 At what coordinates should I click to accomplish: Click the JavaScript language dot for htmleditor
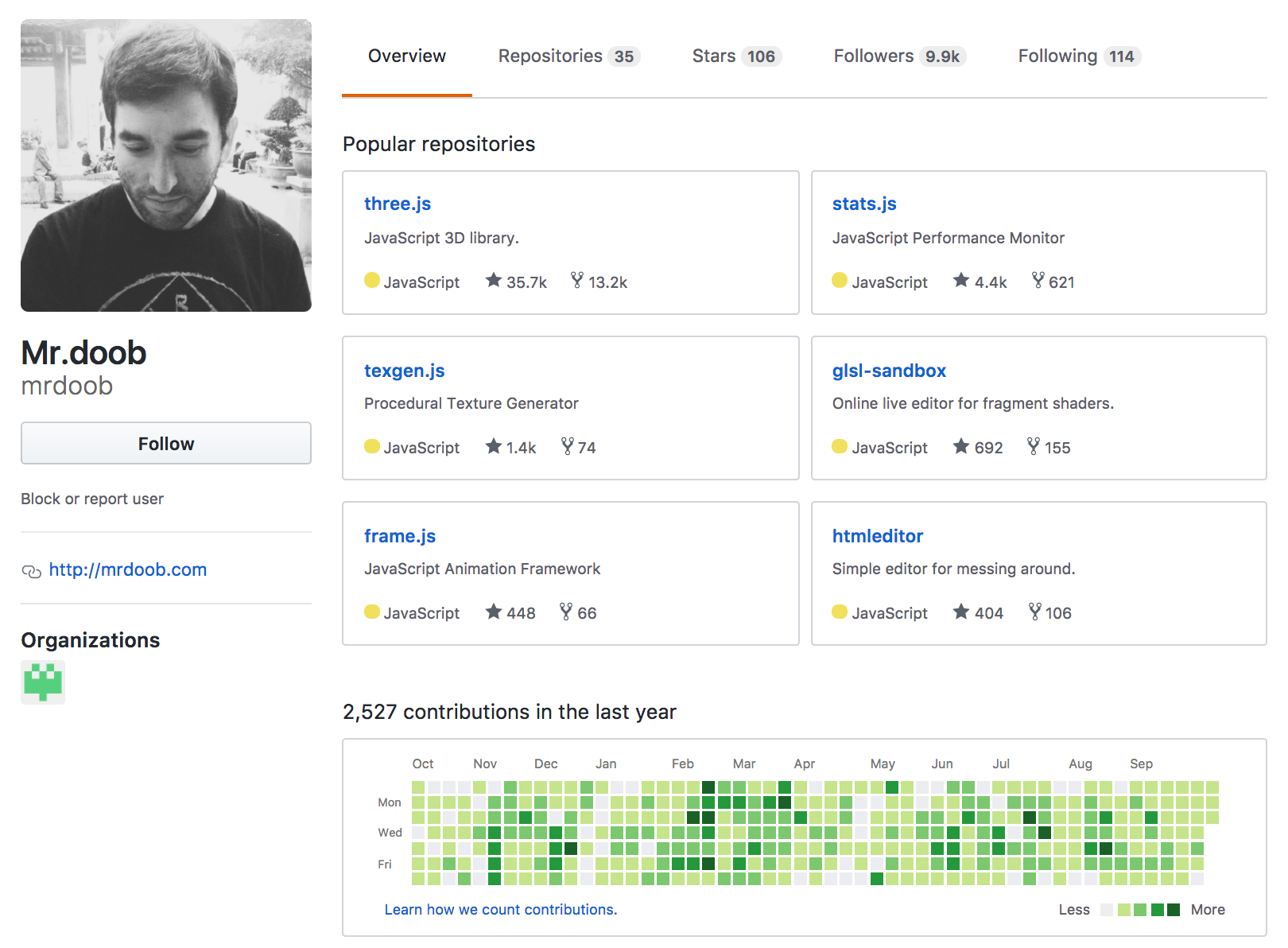pos(839,611)
